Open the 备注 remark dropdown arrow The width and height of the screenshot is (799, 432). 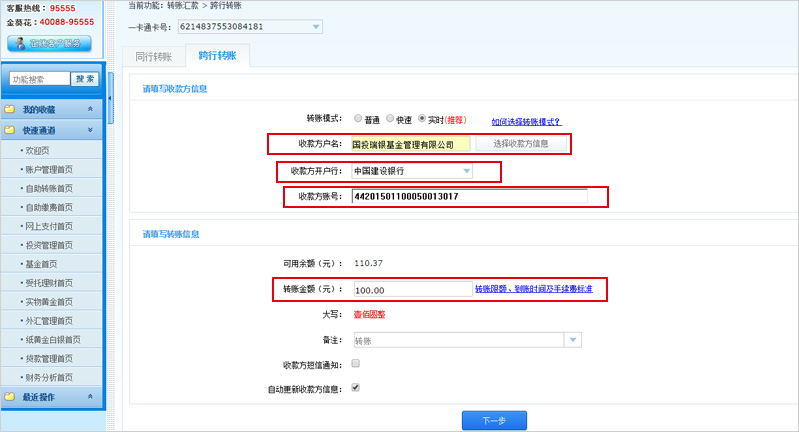572,340
